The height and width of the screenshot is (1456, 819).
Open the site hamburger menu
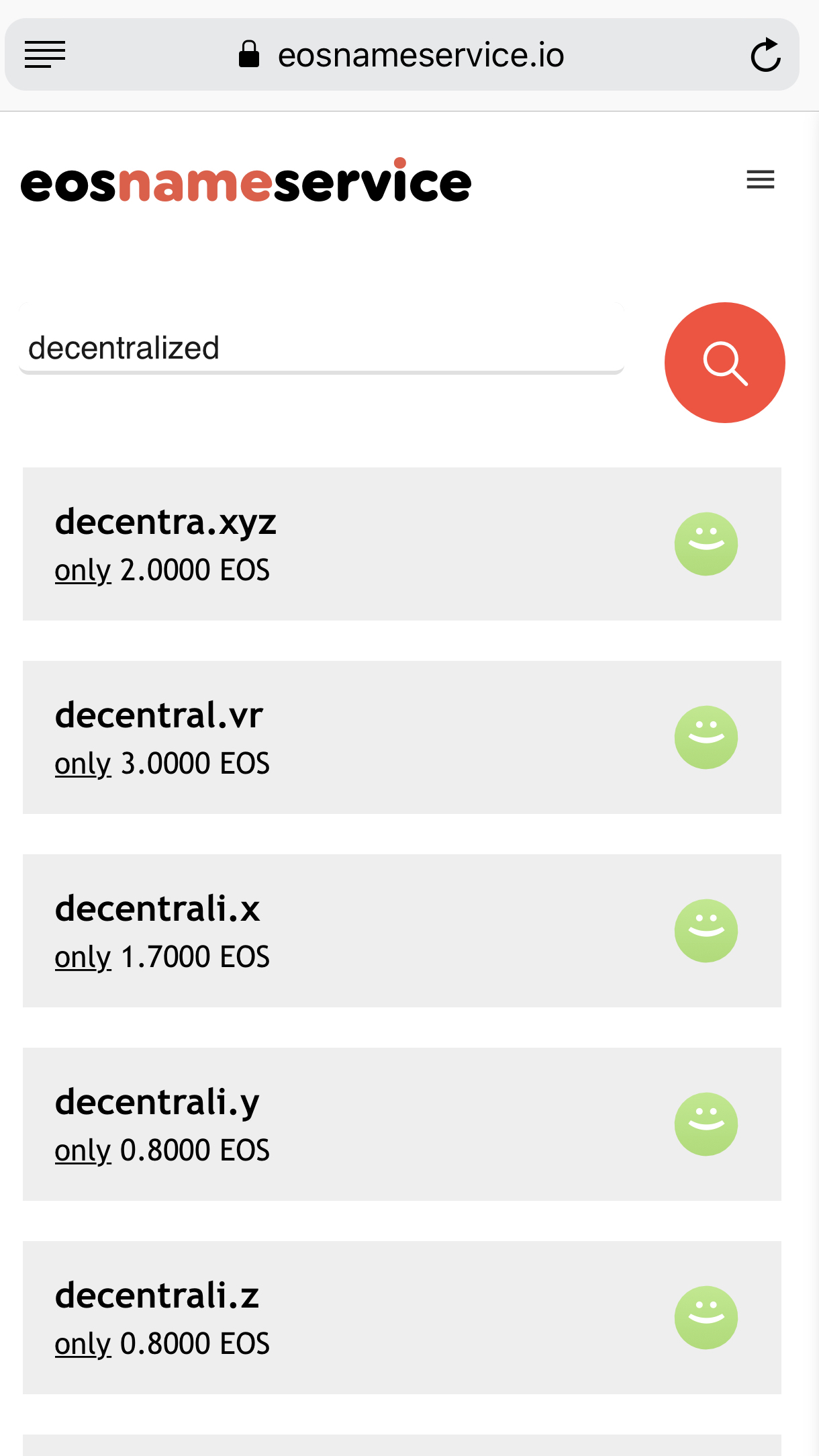(760, 180)
